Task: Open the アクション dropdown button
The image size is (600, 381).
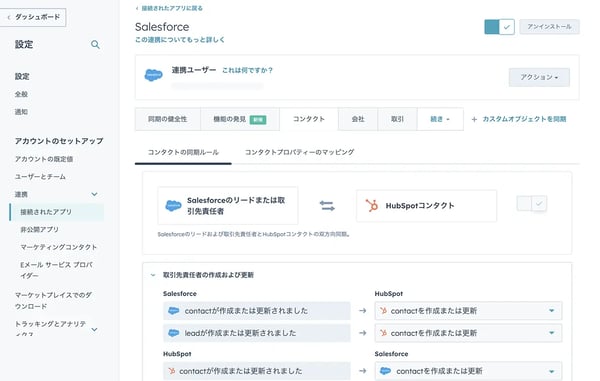Action: [x=539, y=77]
